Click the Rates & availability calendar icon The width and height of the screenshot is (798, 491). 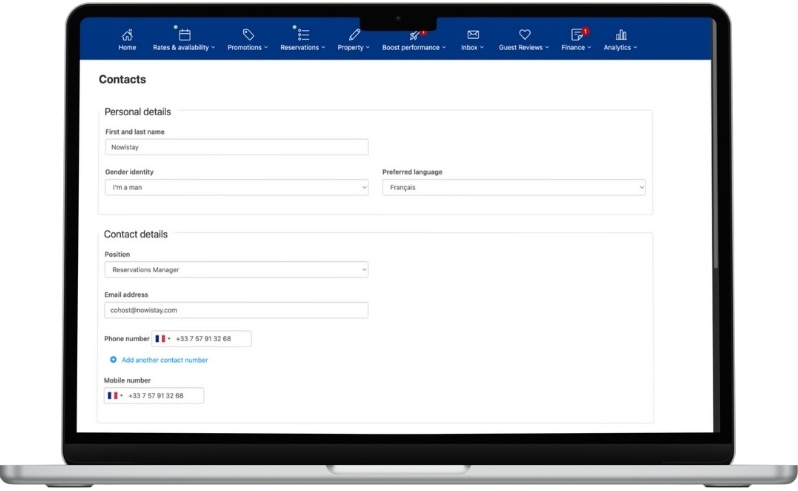pos(185,35)
